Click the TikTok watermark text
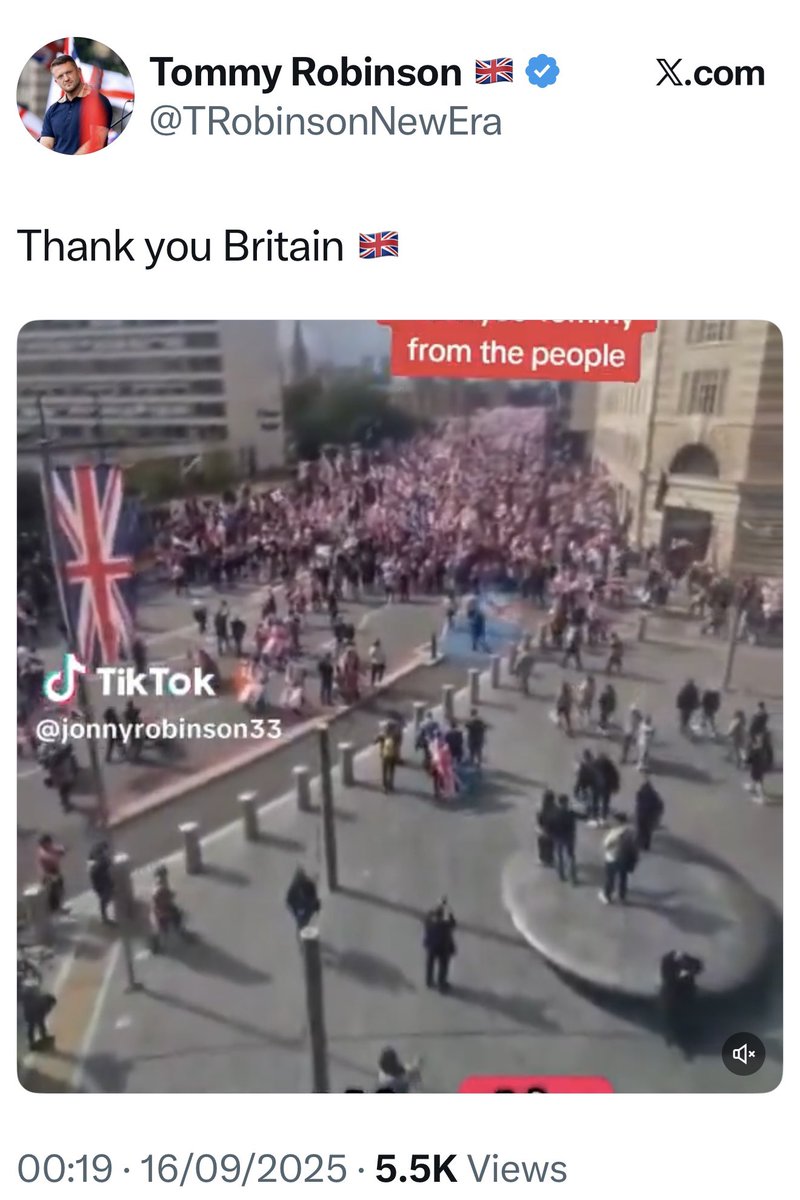This screenshot has height=1200, width=800. coord(155,682)
